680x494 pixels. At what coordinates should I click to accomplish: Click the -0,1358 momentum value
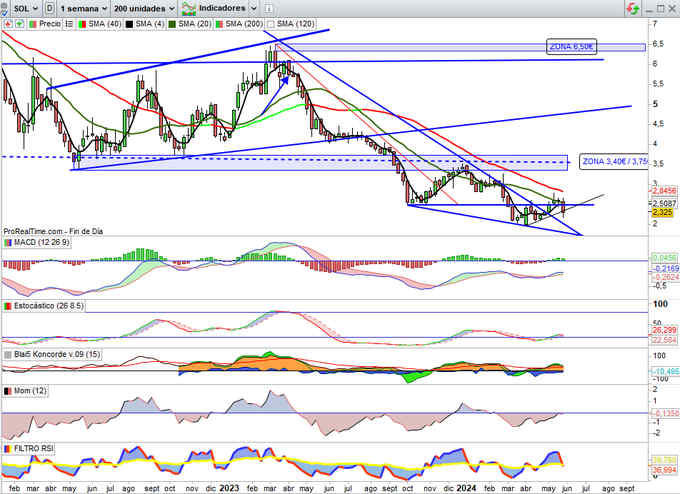665,413
